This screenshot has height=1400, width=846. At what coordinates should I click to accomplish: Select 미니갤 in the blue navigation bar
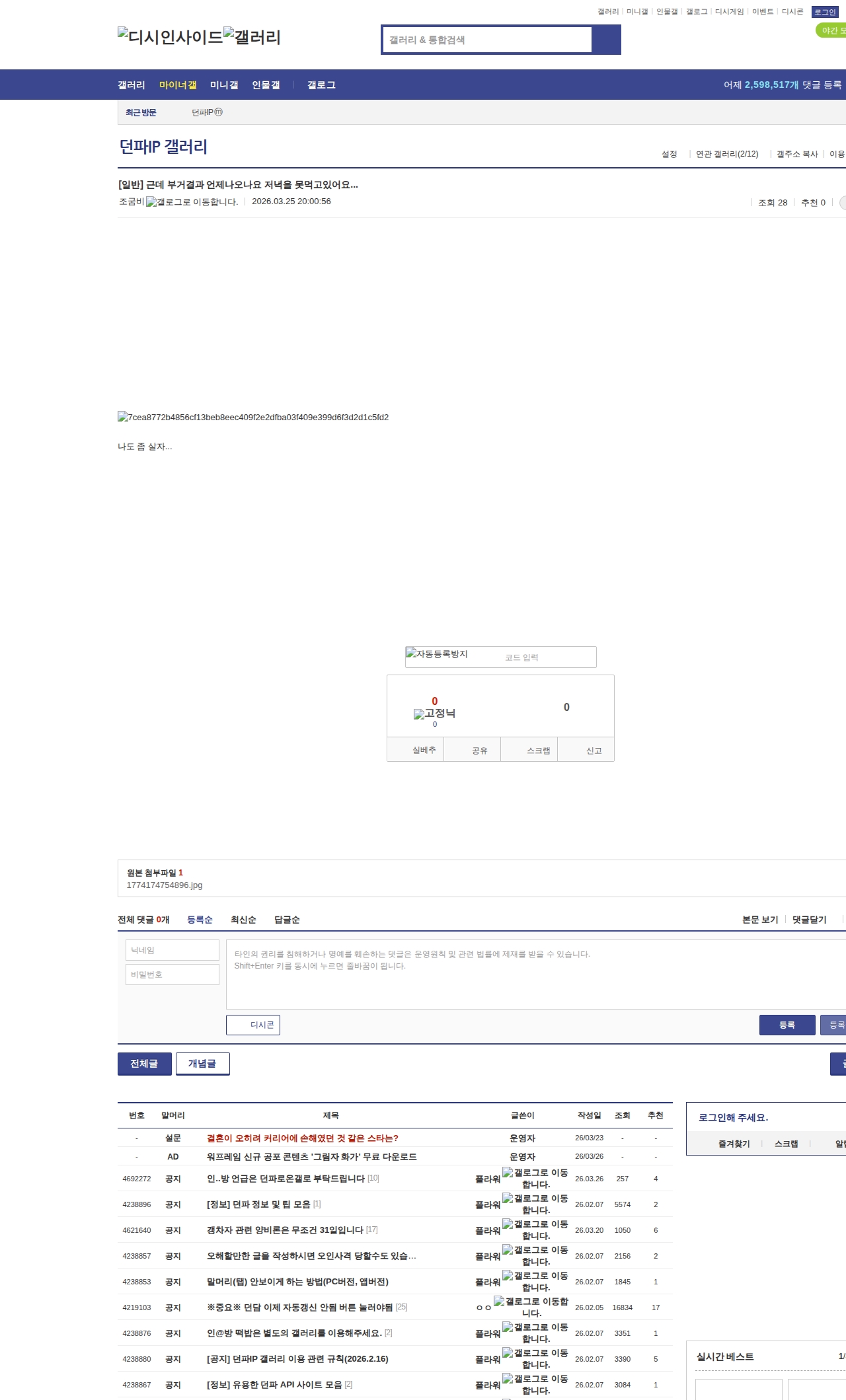pos(224,85)
